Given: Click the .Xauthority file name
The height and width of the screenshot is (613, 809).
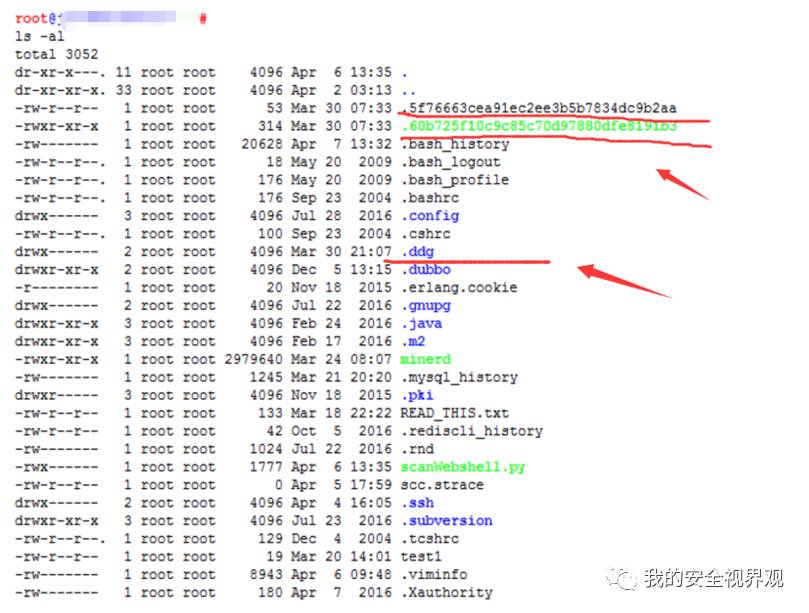Looking at the screenshot, I should (x=447, y=593).
